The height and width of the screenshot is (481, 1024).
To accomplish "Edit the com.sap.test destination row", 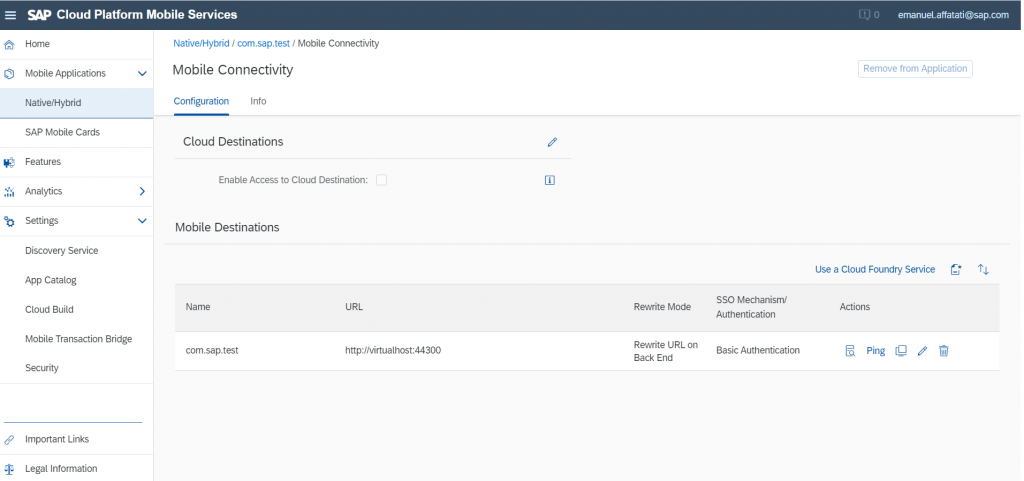I will tap(922, 351).
